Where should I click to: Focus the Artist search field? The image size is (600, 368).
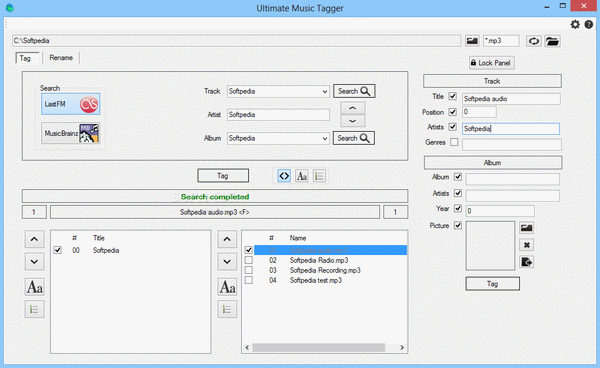click(x=278, y=115)
